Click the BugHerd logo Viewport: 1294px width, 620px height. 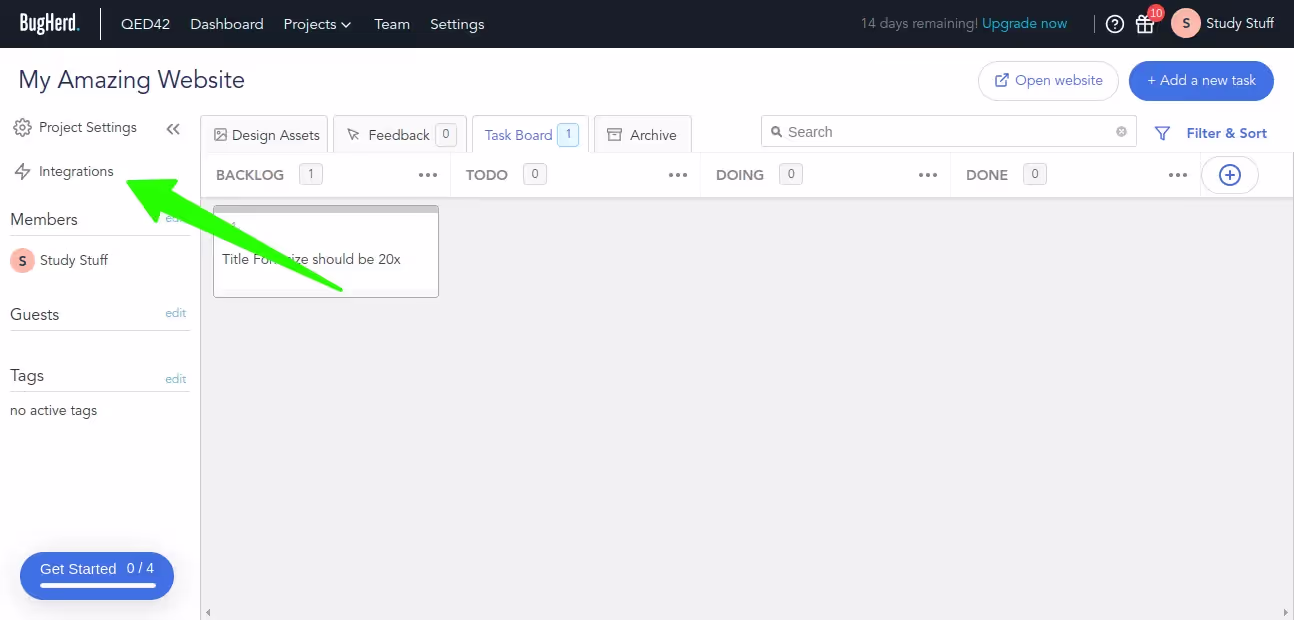(49, 24)
